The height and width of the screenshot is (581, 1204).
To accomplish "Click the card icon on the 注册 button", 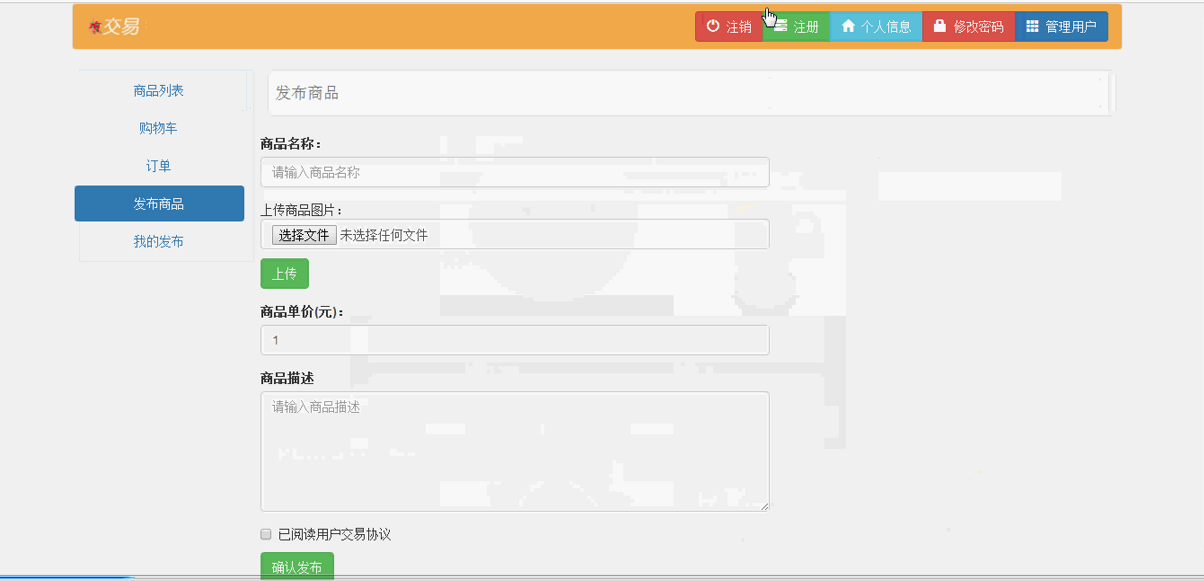I will click(x=780, y=26).
